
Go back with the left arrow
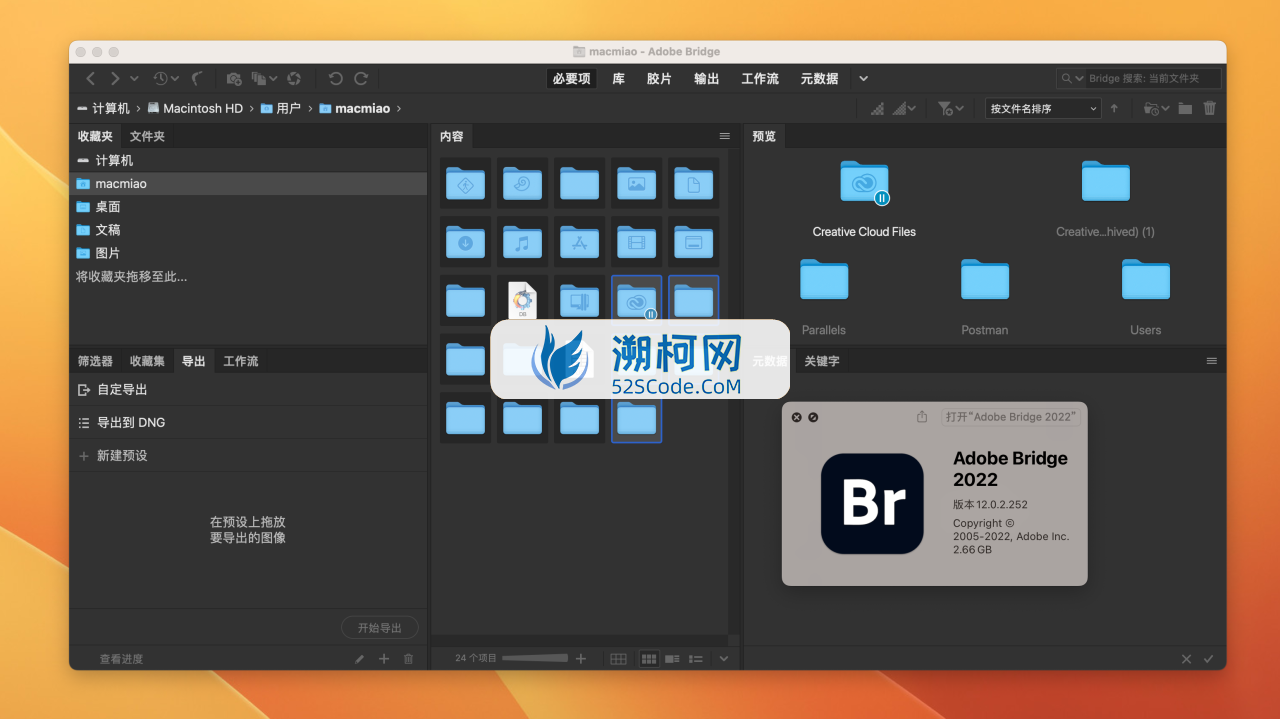point(91,78)
